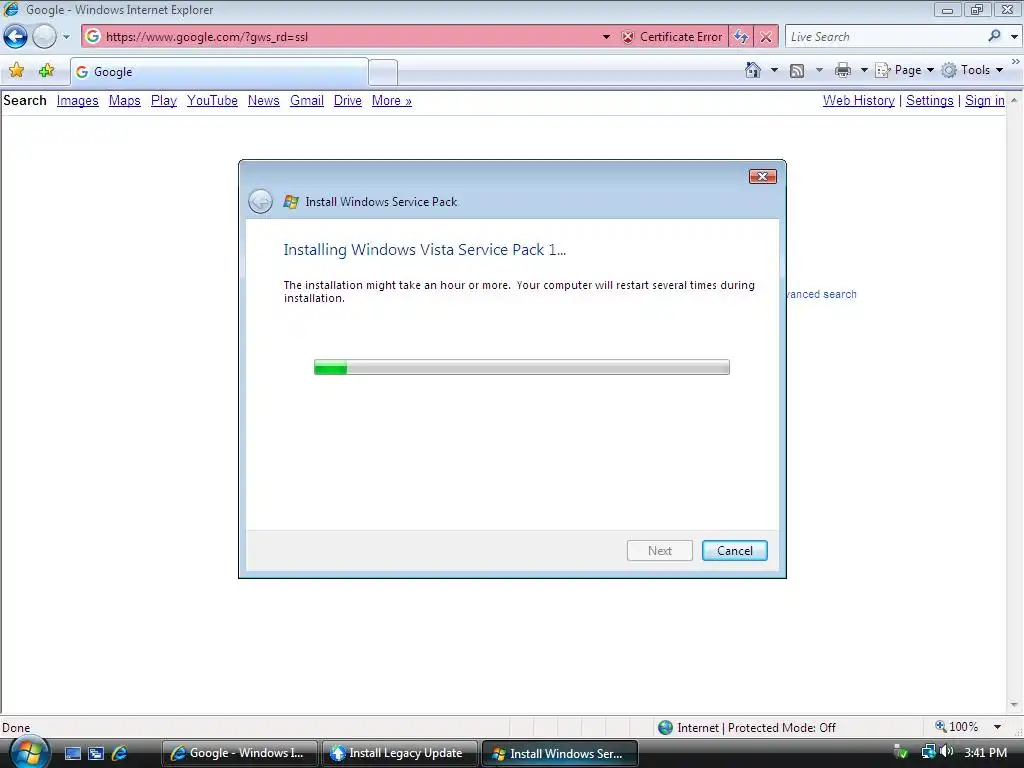The width and height of the screenshot is (1024, 768).
Task: Expand the Home button dropdown arrow
Action: coord(774,70)
